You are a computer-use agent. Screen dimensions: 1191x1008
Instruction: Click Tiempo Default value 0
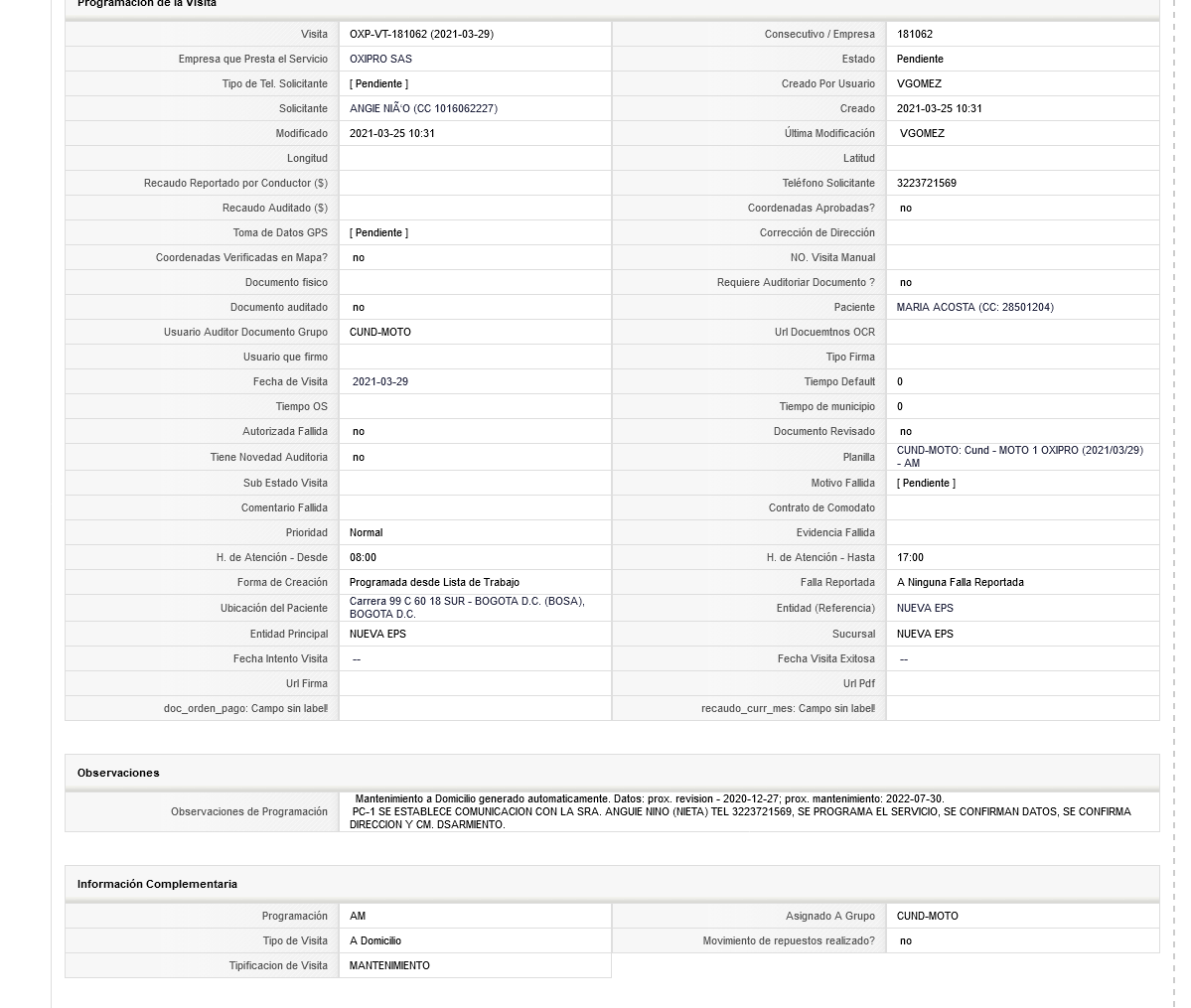point(899,382)
